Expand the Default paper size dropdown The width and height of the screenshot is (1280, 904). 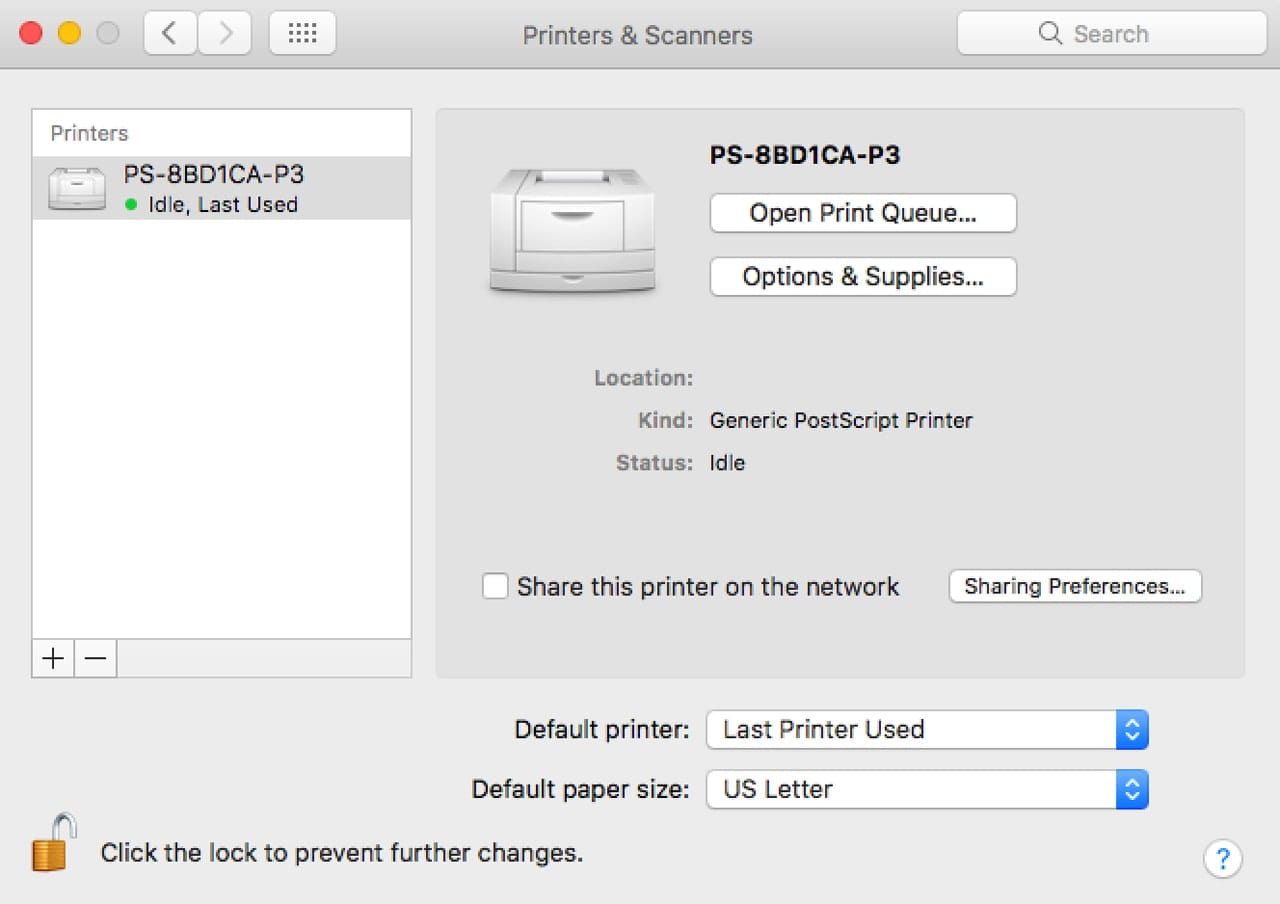[926, 789]
